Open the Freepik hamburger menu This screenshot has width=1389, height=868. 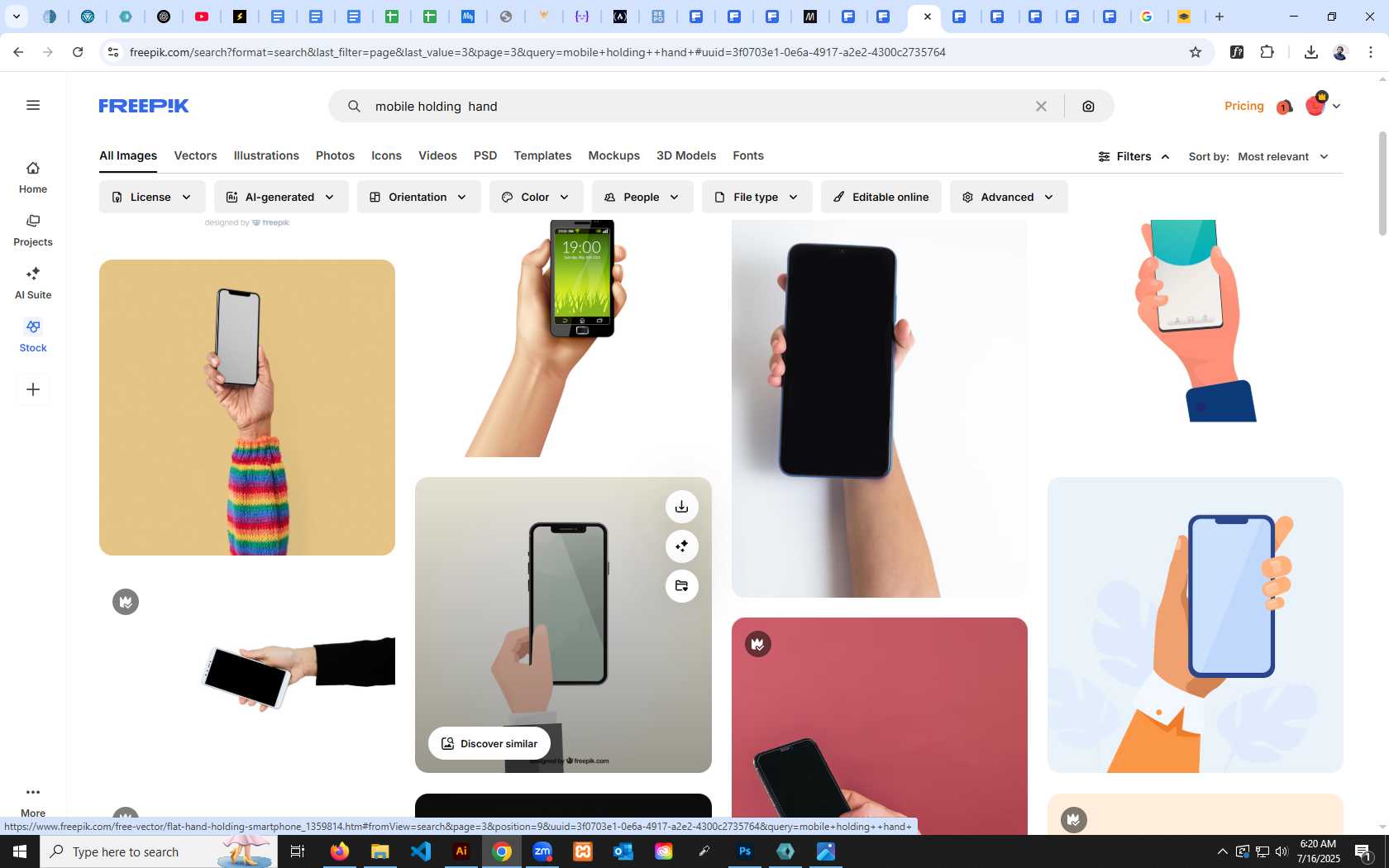click(33, 105)
